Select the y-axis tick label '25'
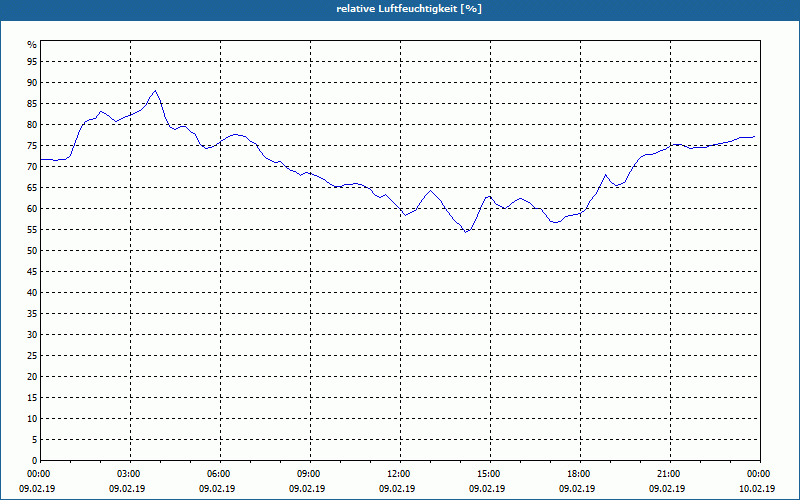Image resolution: width=800 pixels, height=500 pixels. tap(32, 356)
